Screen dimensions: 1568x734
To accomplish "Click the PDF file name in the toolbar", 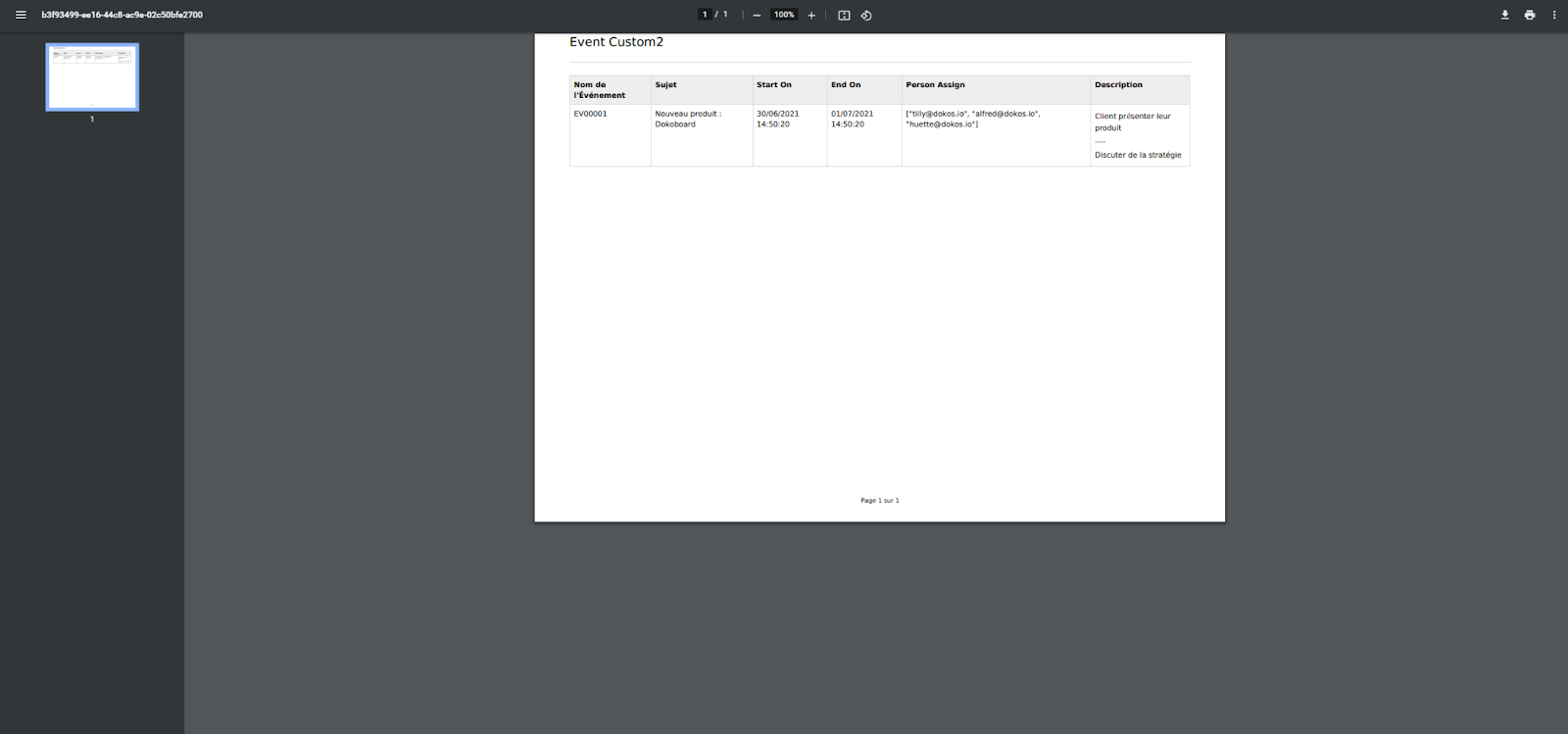I will tap(122, 15).
